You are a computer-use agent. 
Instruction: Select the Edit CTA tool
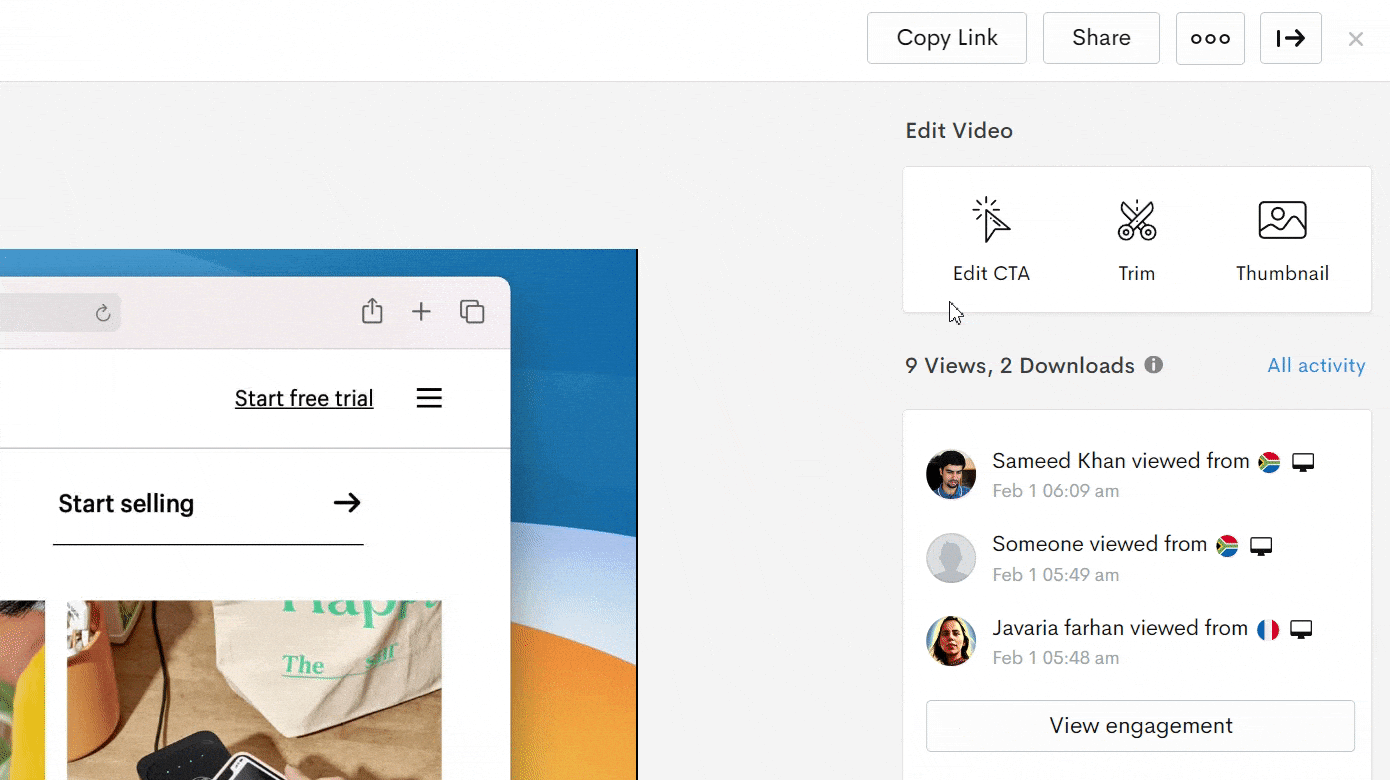[991, 235]
